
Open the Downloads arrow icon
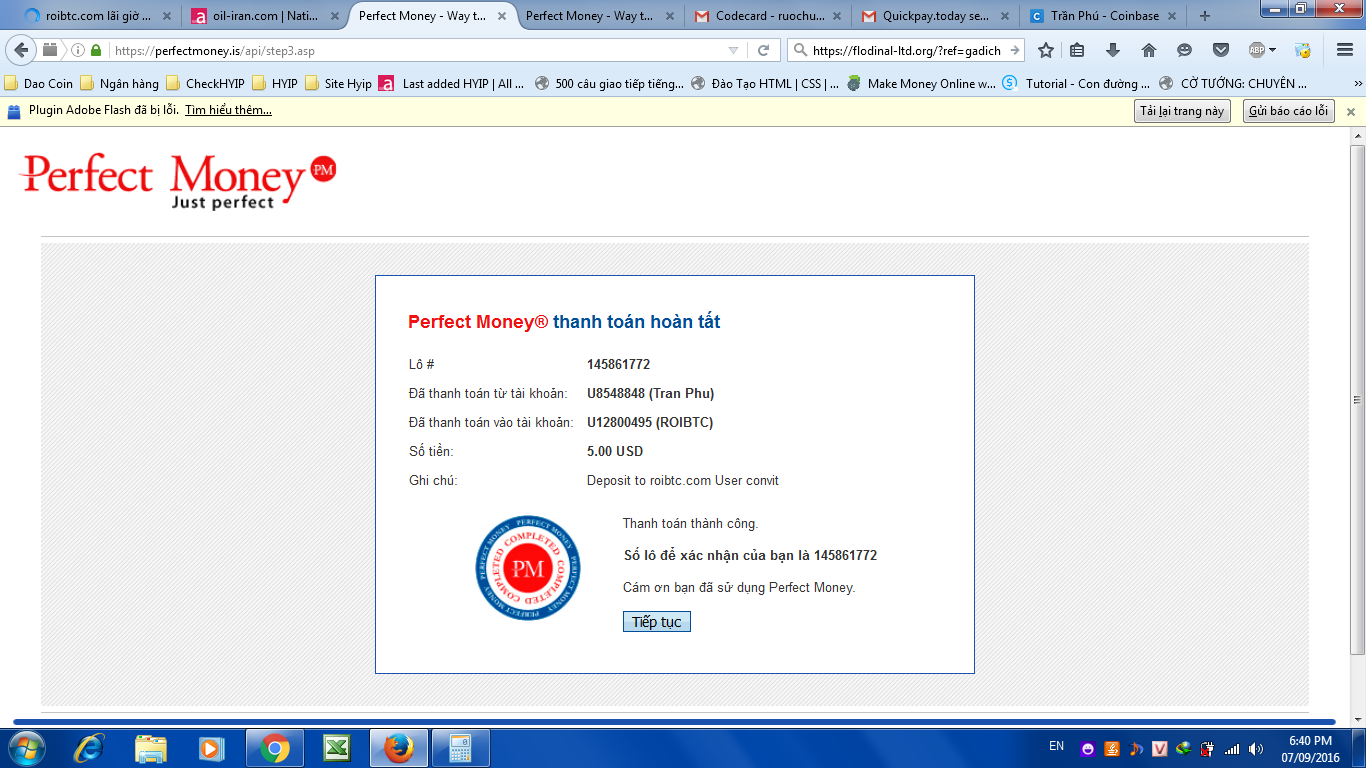pos(1113,50)
